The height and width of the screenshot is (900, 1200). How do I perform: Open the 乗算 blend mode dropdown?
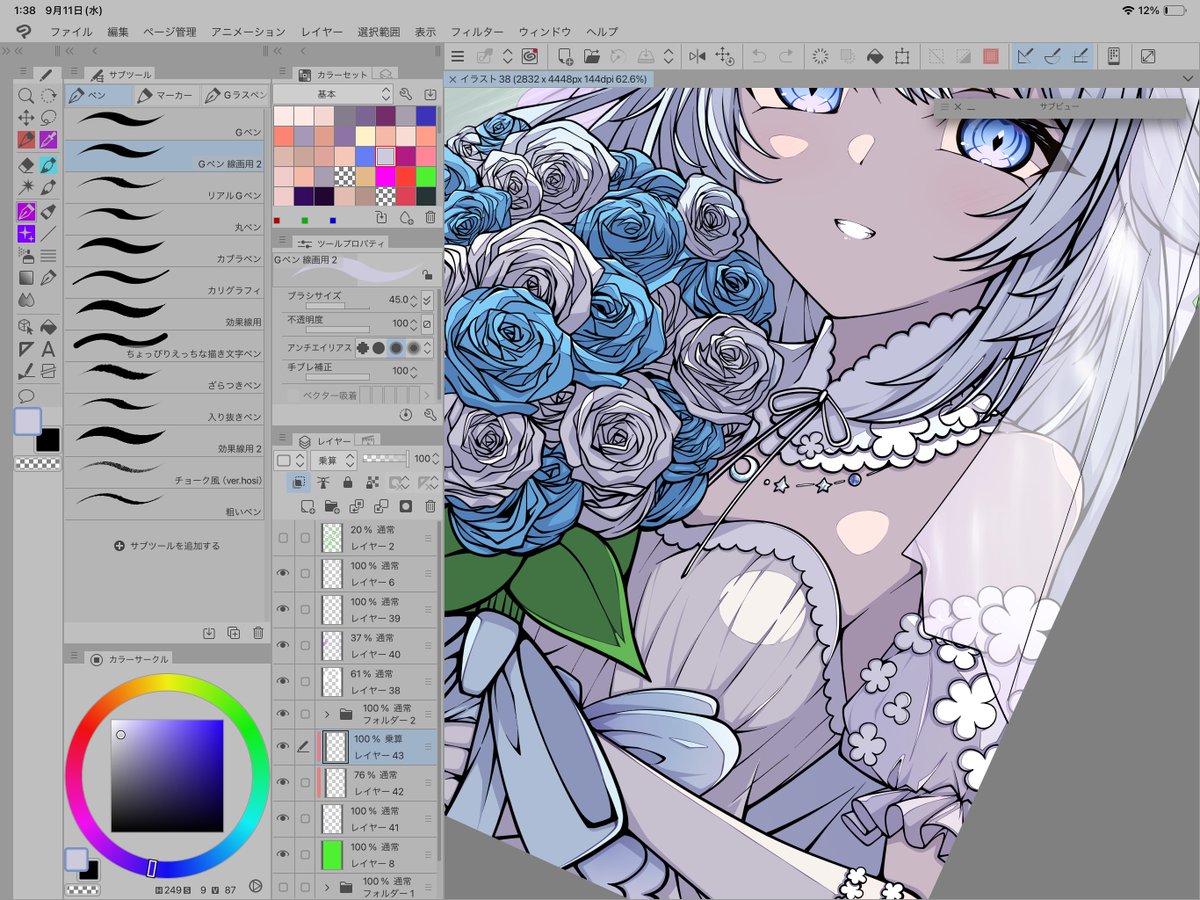[x=326, y=460]
